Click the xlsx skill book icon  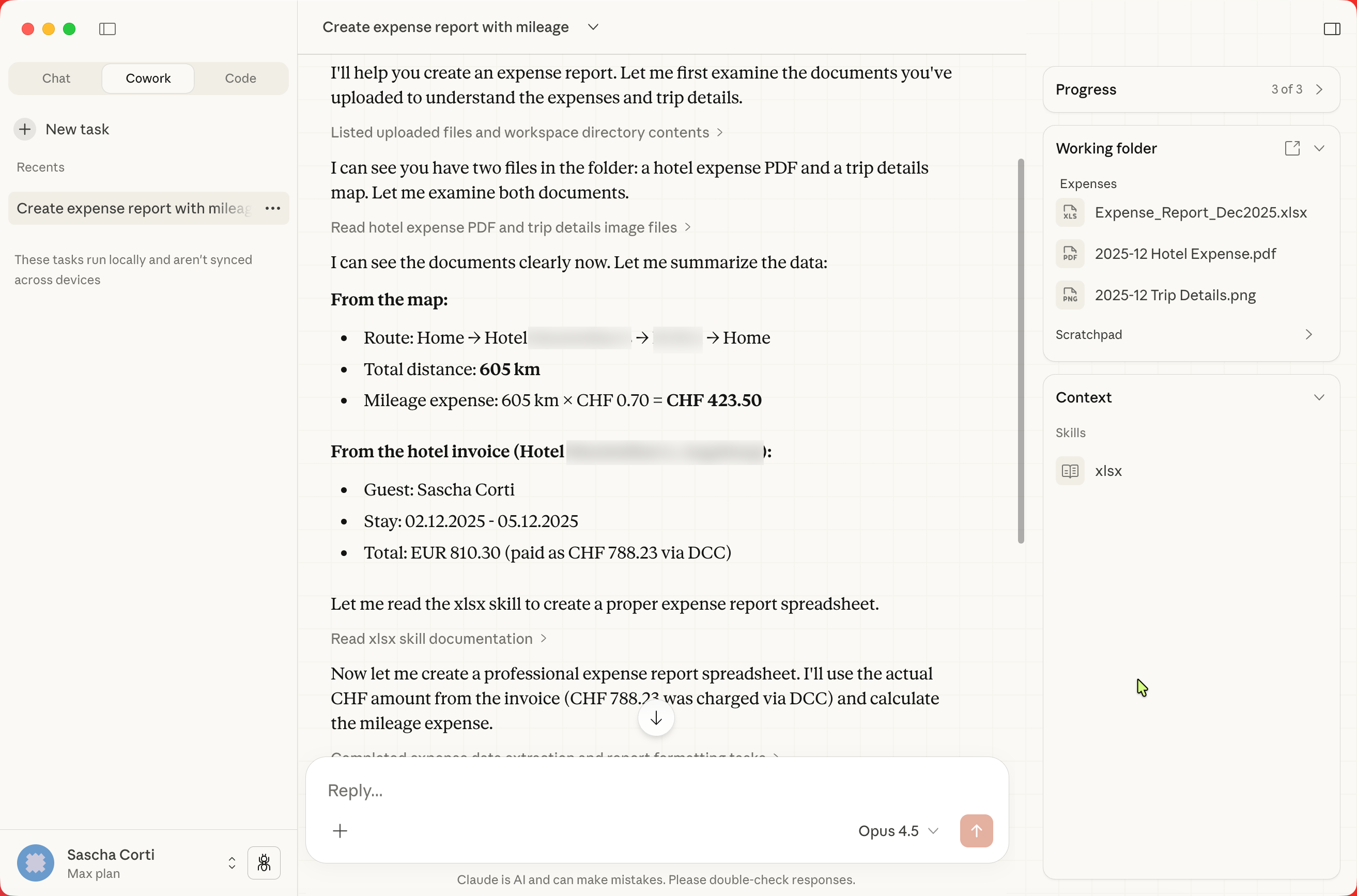pyautogui.click(x=1070, y=471)
